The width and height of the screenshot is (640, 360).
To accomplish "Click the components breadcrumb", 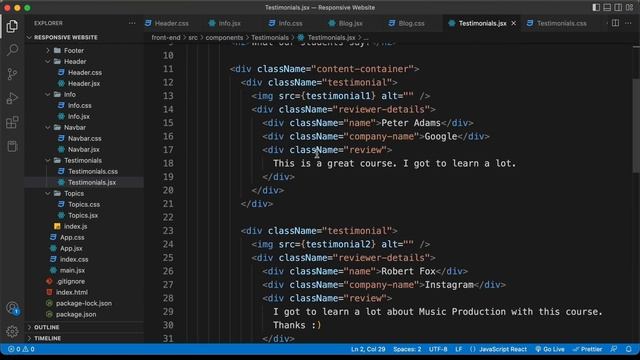I will [224, 38].
